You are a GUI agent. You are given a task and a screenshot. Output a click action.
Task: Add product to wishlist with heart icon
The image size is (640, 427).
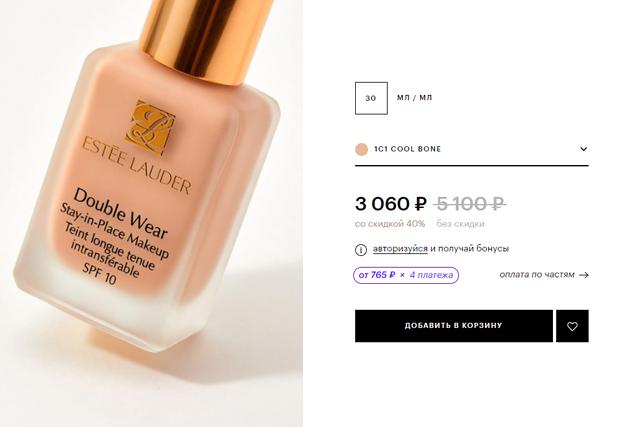point(572,326)
